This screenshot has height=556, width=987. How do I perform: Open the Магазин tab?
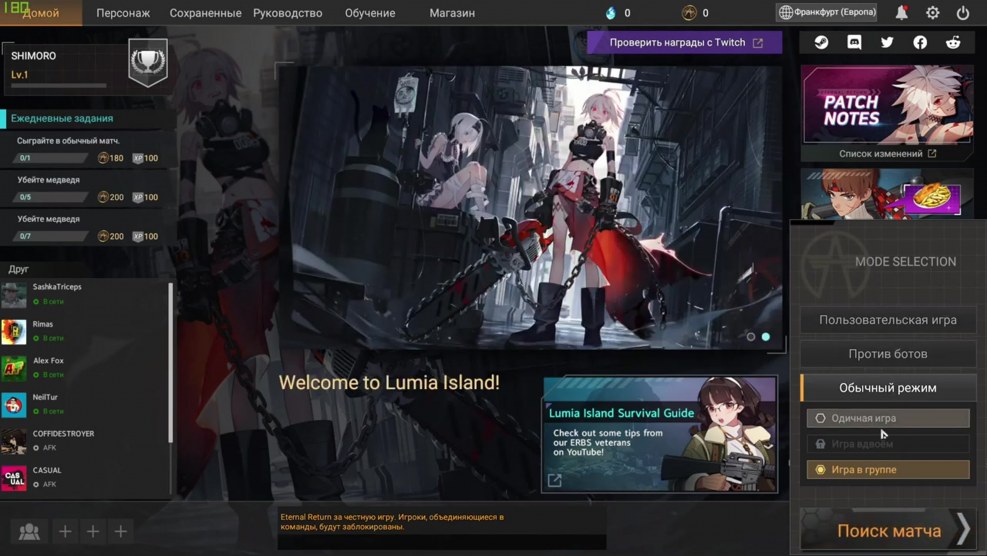click(x=452, y=13)
